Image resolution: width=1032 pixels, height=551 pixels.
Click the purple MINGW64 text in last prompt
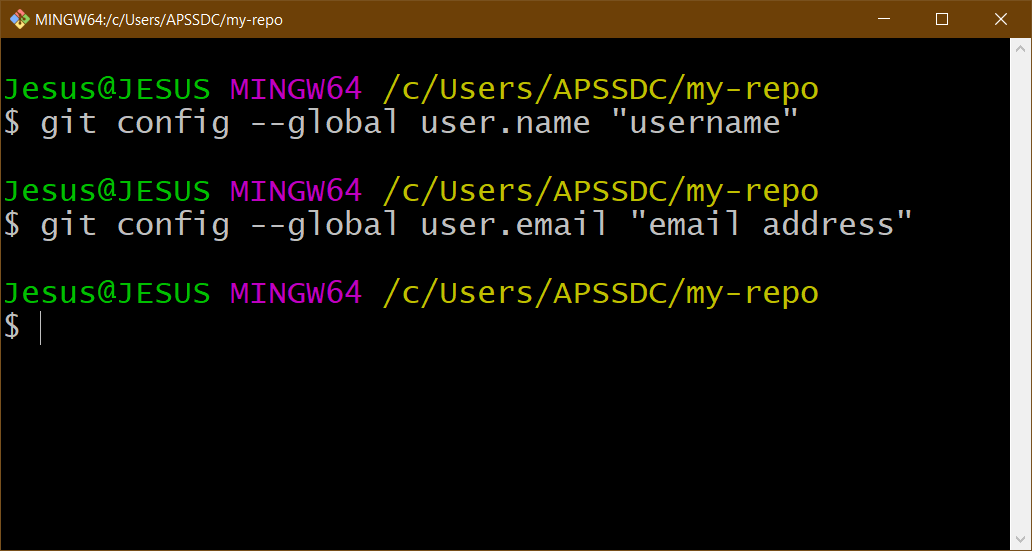[296, 293]
